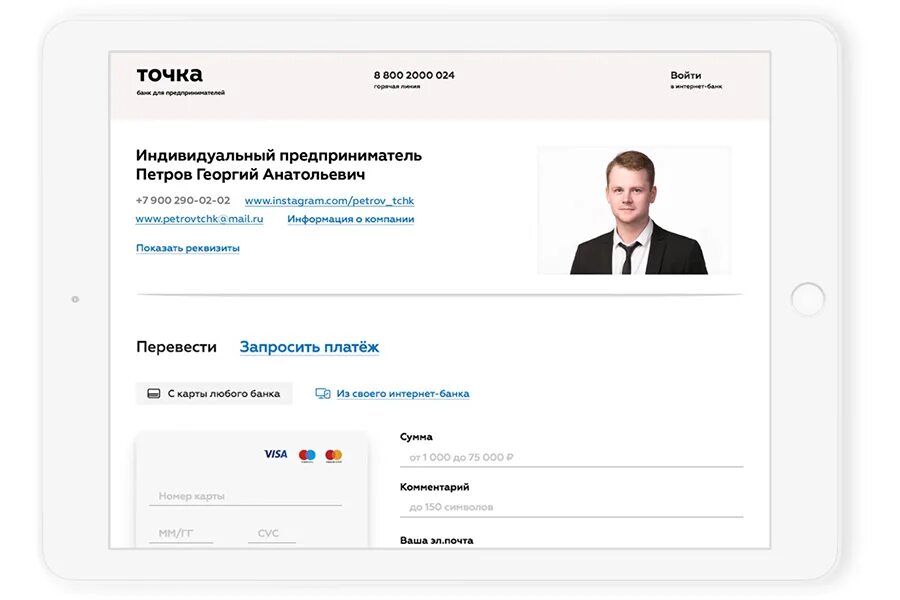
Task: Select the 'Номер карты' card number field
Action: pos(245,496)
